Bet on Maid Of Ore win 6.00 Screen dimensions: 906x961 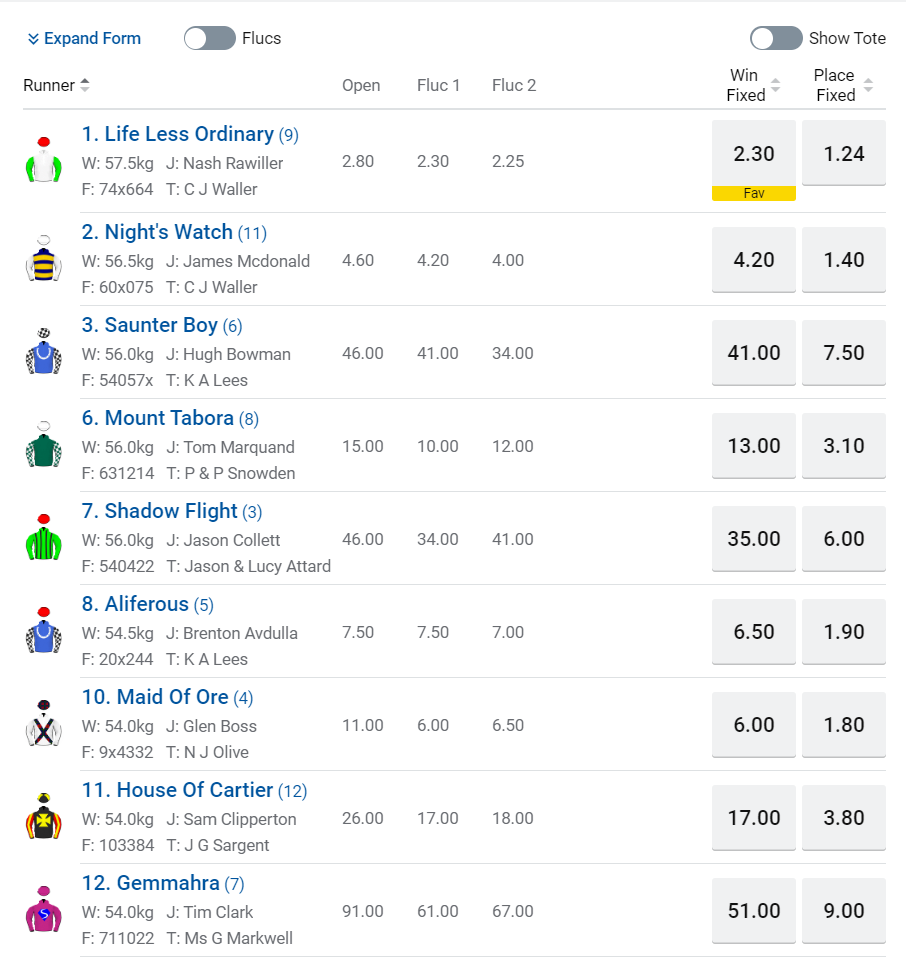tap(754, 725)
